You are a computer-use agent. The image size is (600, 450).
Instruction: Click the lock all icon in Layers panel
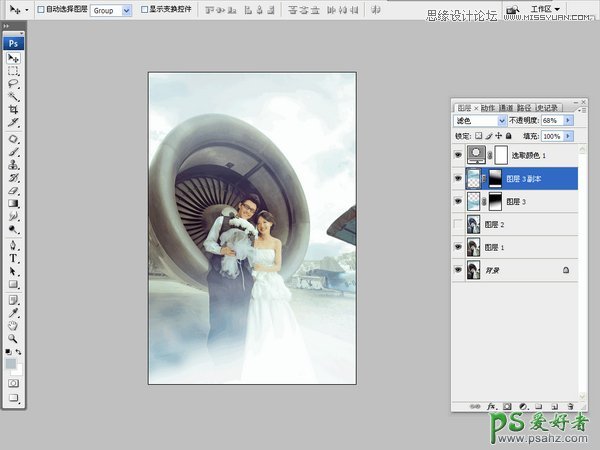pyautogui.click(x=508, y=135)
